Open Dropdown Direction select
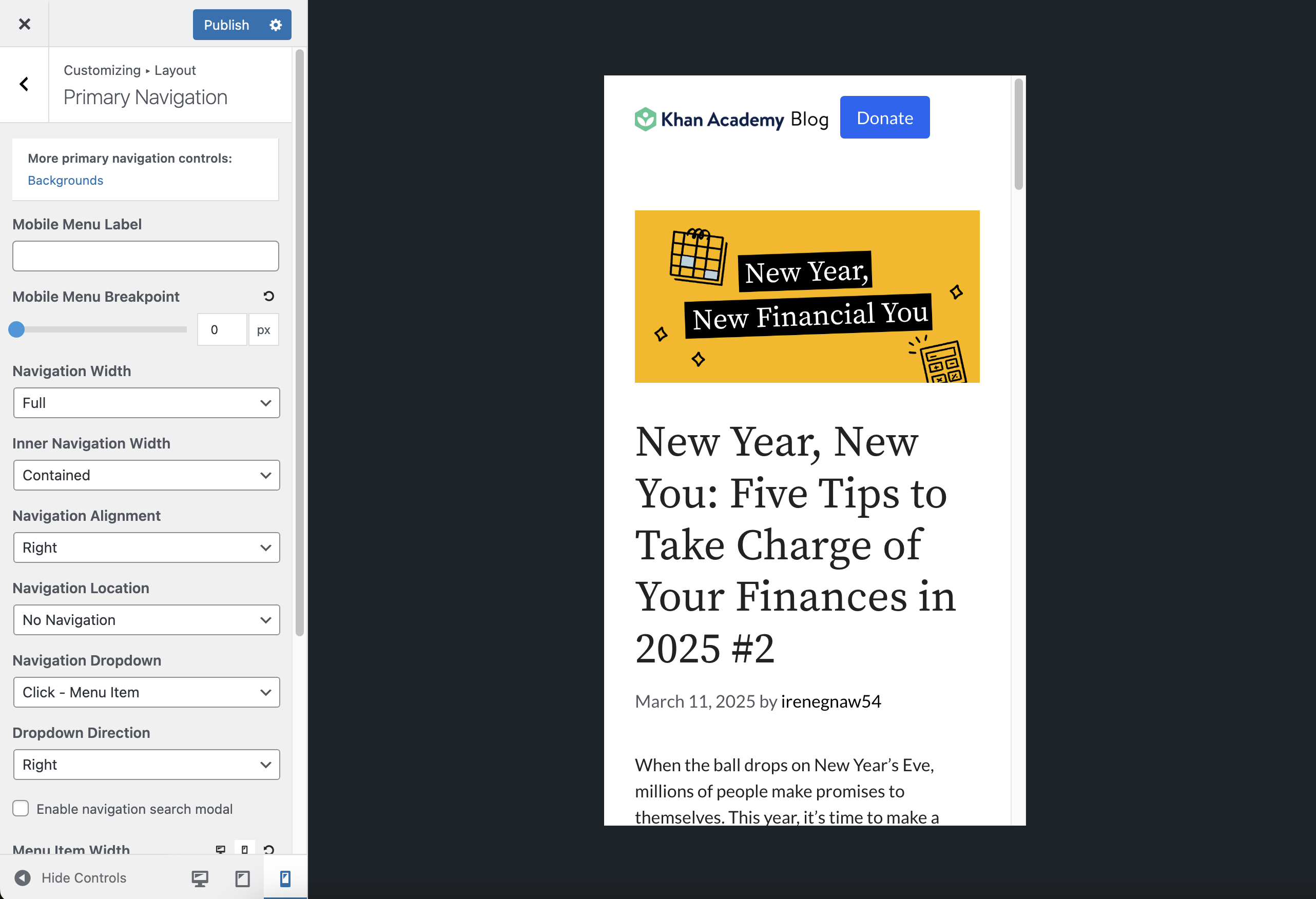The image size is (1316, 899). tap(147, 765)
